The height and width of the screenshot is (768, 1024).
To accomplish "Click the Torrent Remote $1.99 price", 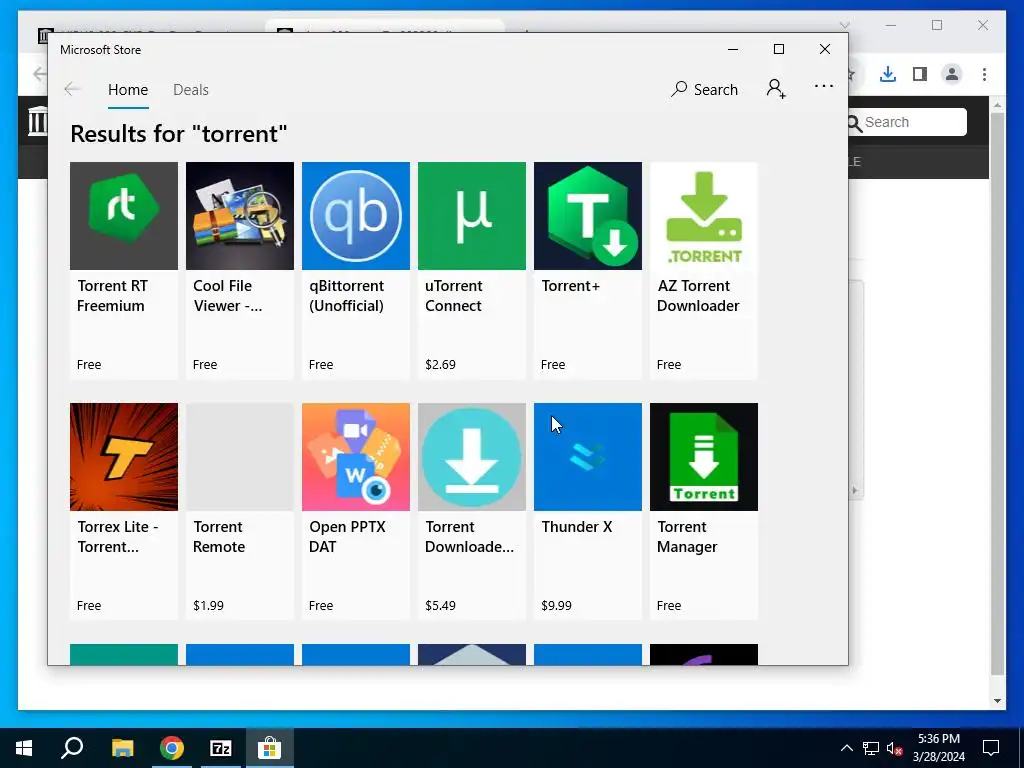I will point(208,605).
